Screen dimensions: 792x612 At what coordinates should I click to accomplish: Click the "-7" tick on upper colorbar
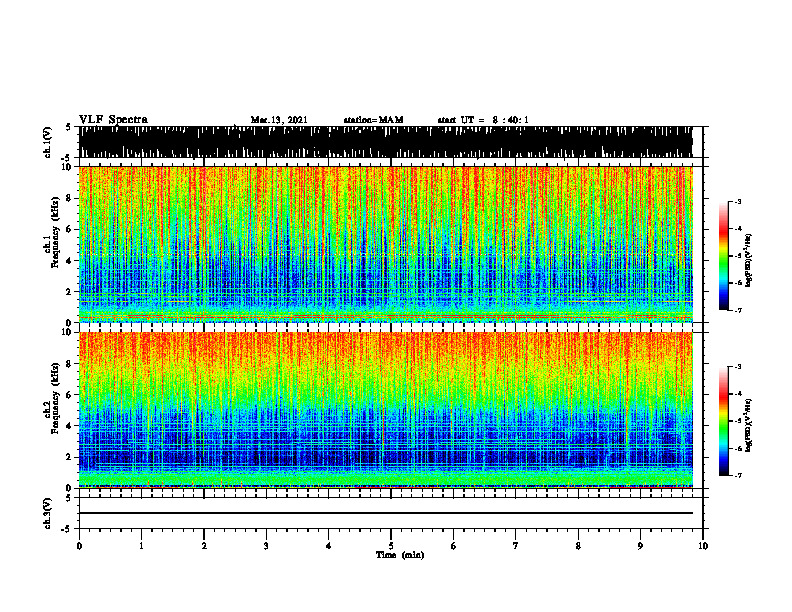coord(738,310)
